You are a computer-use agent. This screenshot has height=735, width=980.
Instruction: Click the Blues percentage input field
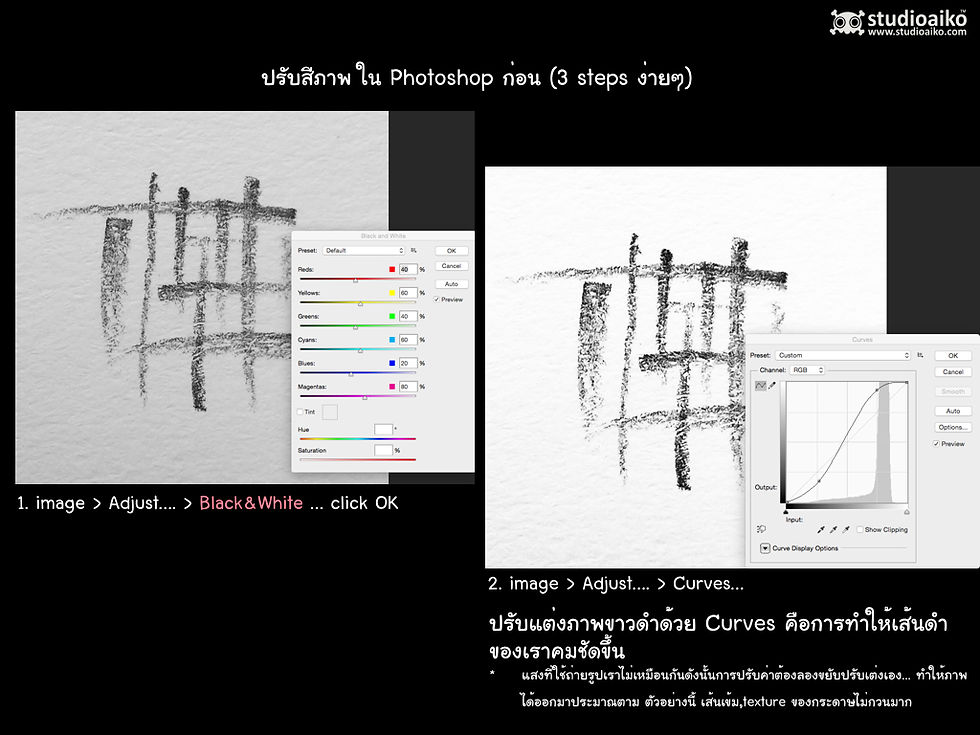(408, 363)
